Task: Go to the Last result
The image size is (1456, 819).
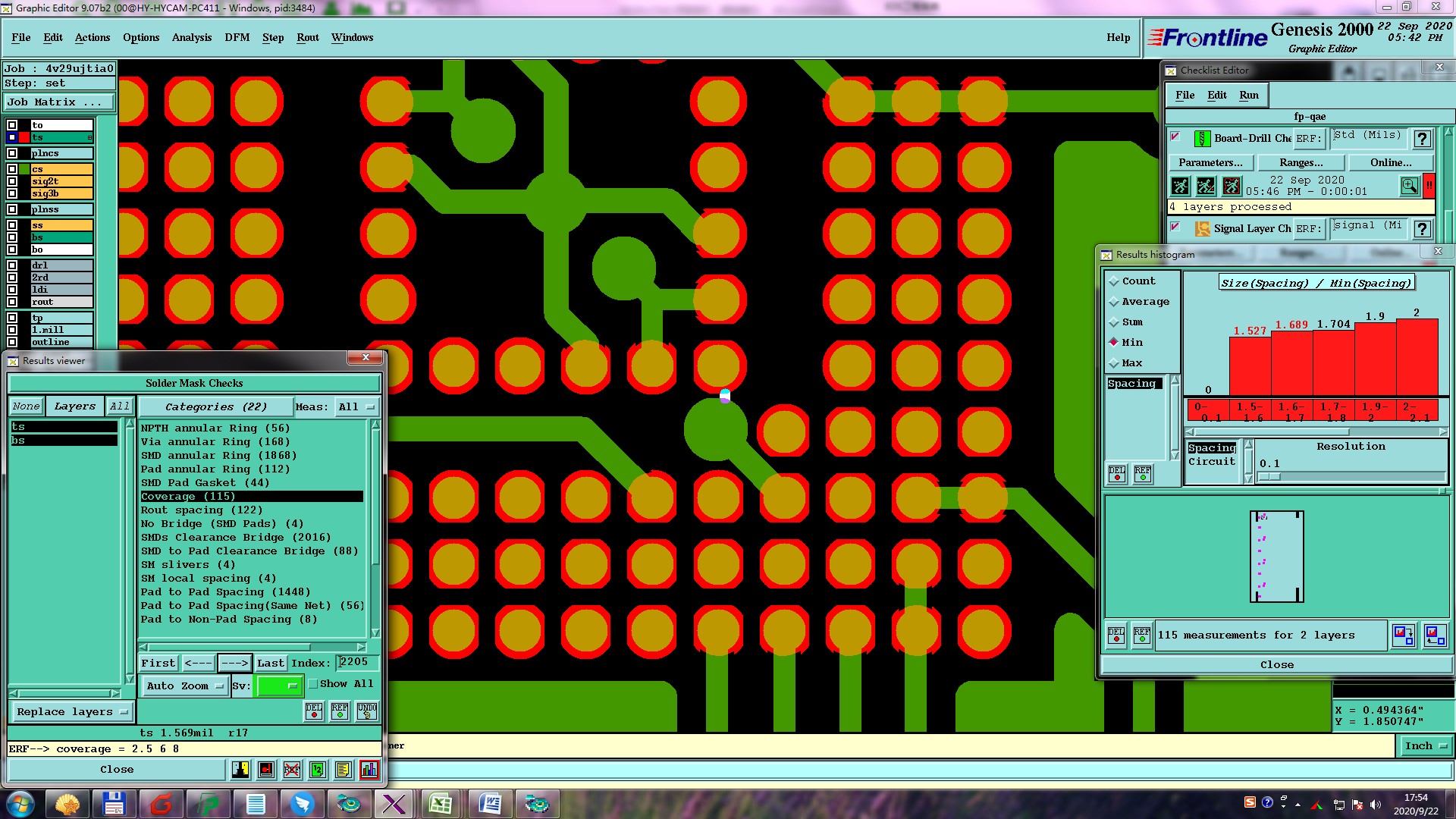Action: (x=270, y=664)
